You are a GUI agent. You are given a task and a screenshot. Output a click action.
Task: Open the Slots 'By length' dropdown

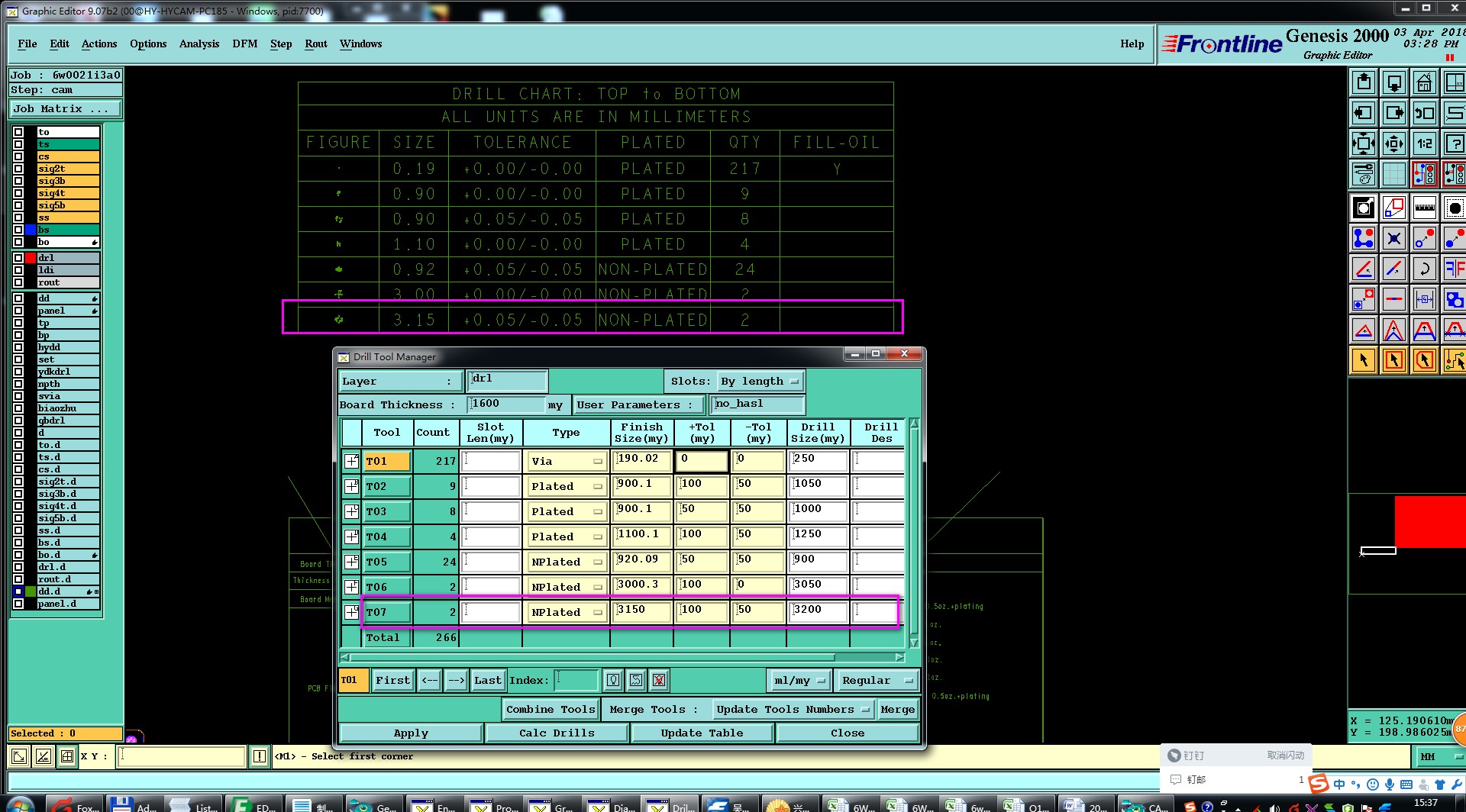pyautogui.click(x=760, y=382)
